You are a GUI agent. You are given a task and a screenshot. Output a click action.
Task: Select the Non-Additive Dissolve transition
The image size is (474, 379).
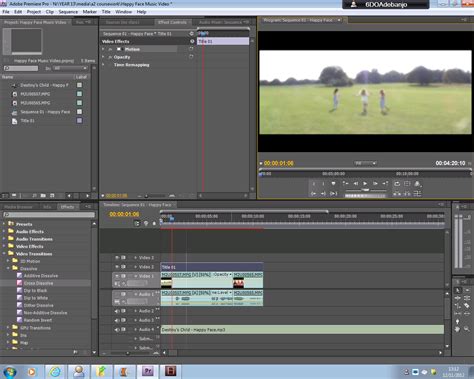coord(45,313)
